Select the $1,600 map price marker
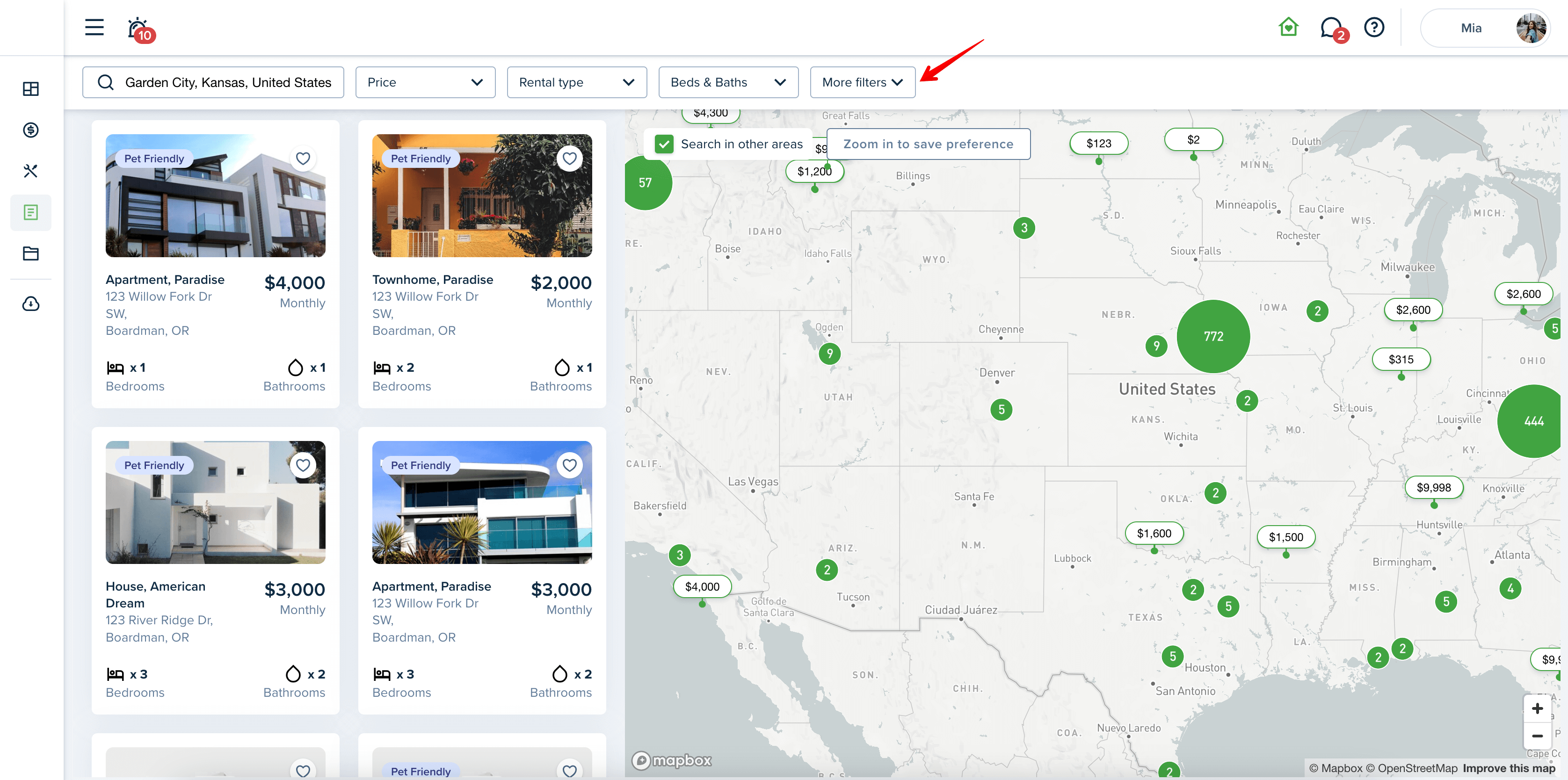This screenshot has height=780, width=1568. pyautogui.click(x=1154, y=534)
